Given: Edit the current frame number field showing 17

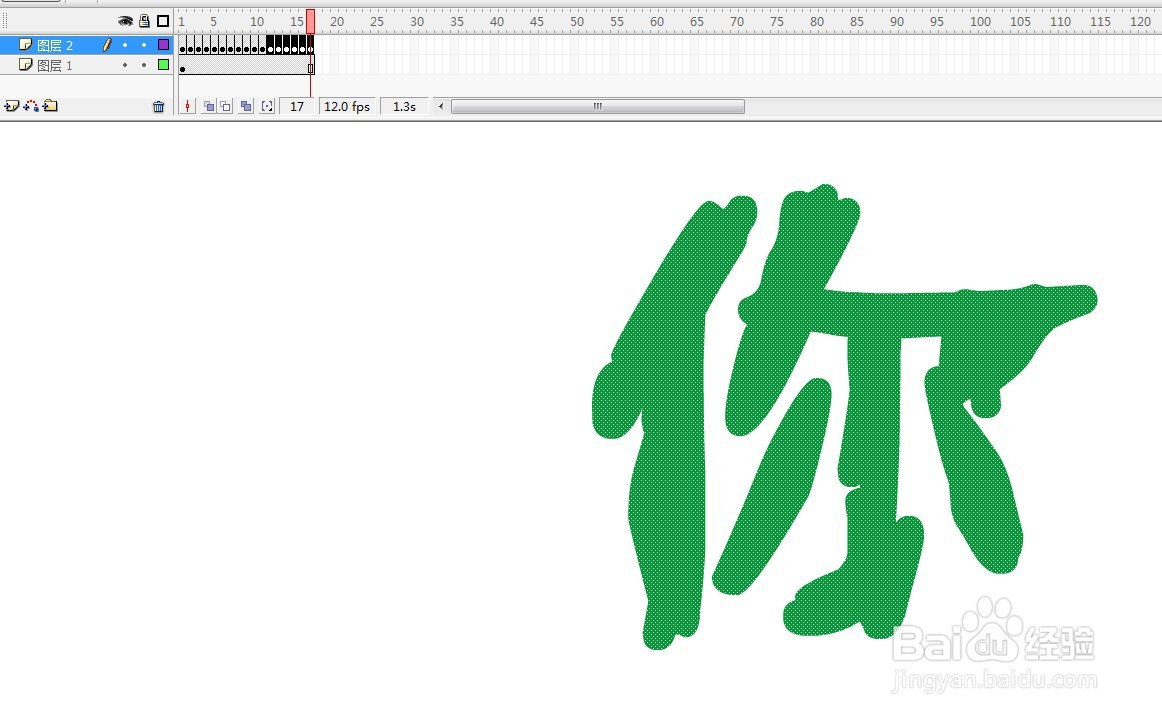Looking at the screenshot, I should click(296, 106).
